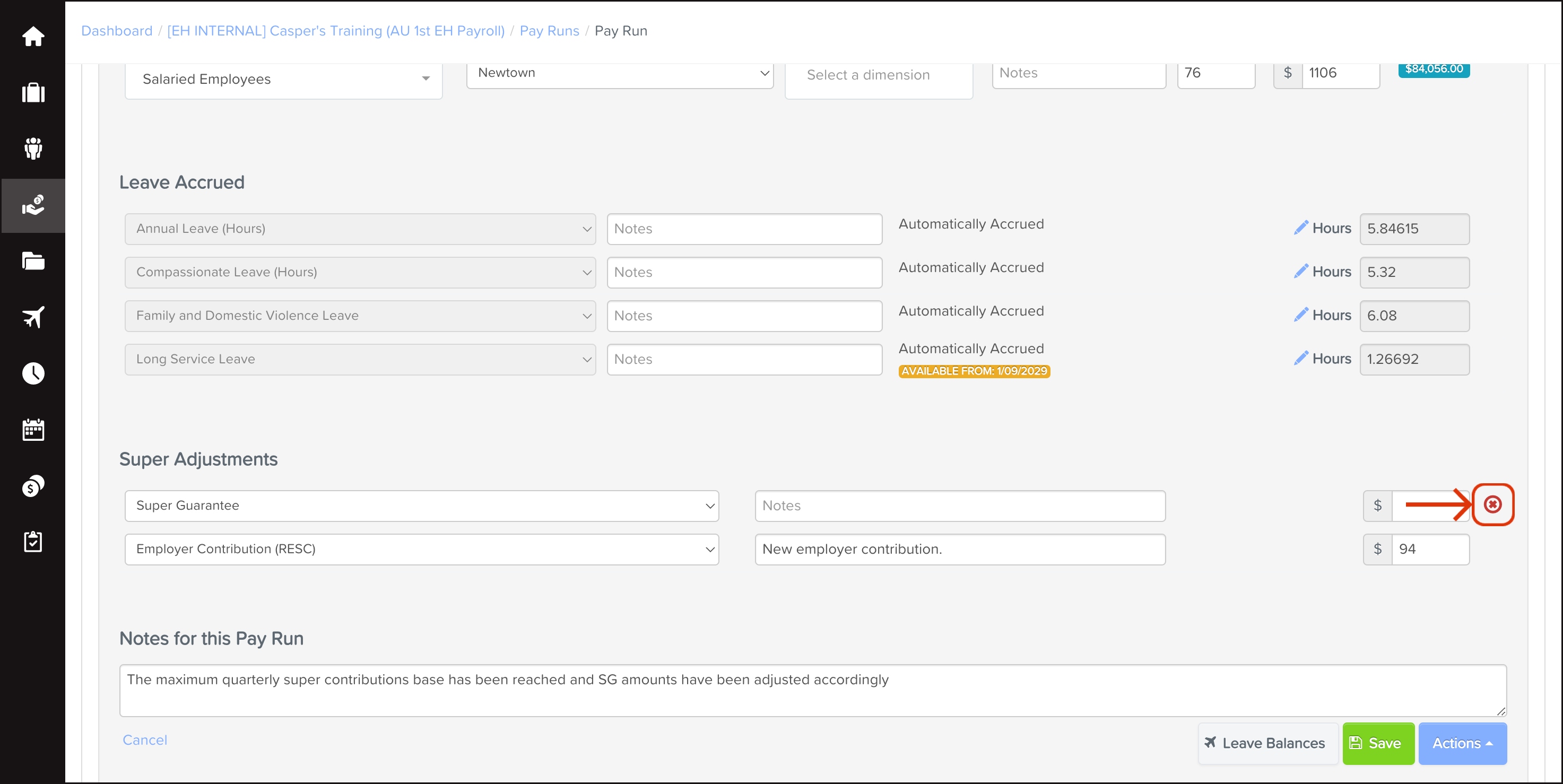The width and height of the screenshot is (1563, 784).
Task: Click the coins expenses sidebar icon
Action: pyautogui.click(x=33, y=485)
